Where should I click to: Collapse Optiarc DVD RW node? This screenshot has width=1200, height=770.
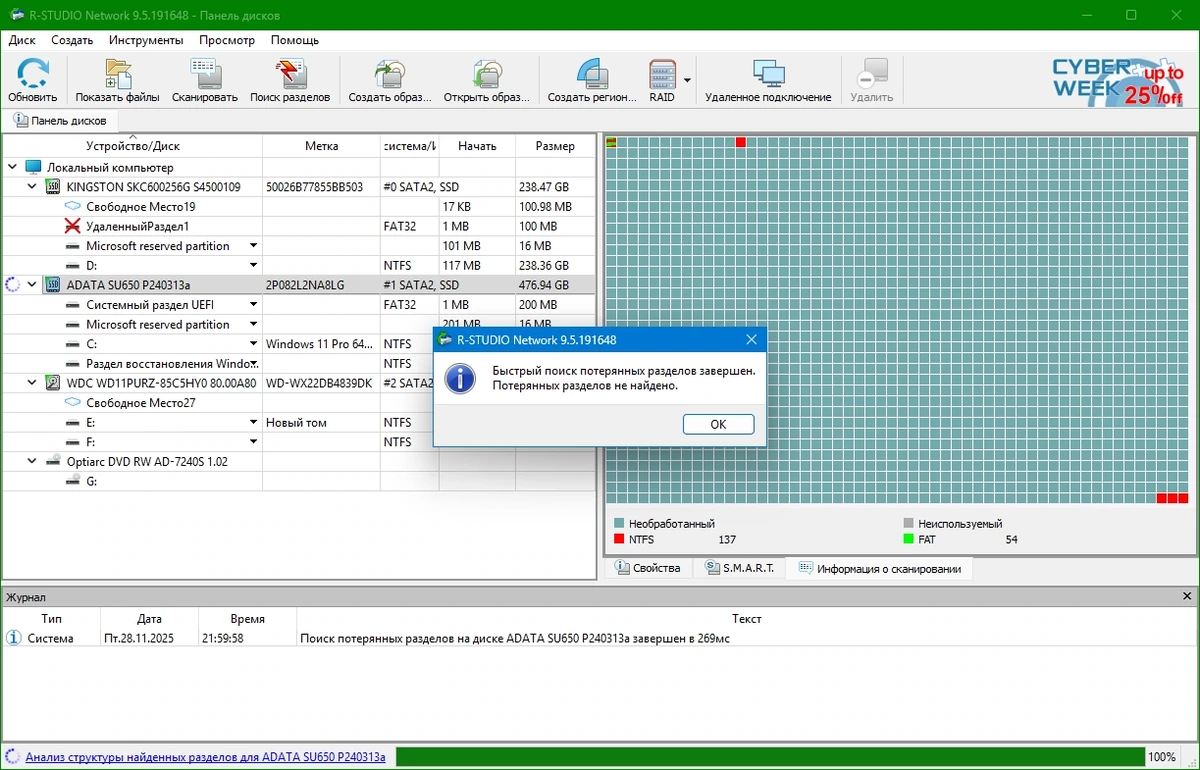(x=33, y=462)
